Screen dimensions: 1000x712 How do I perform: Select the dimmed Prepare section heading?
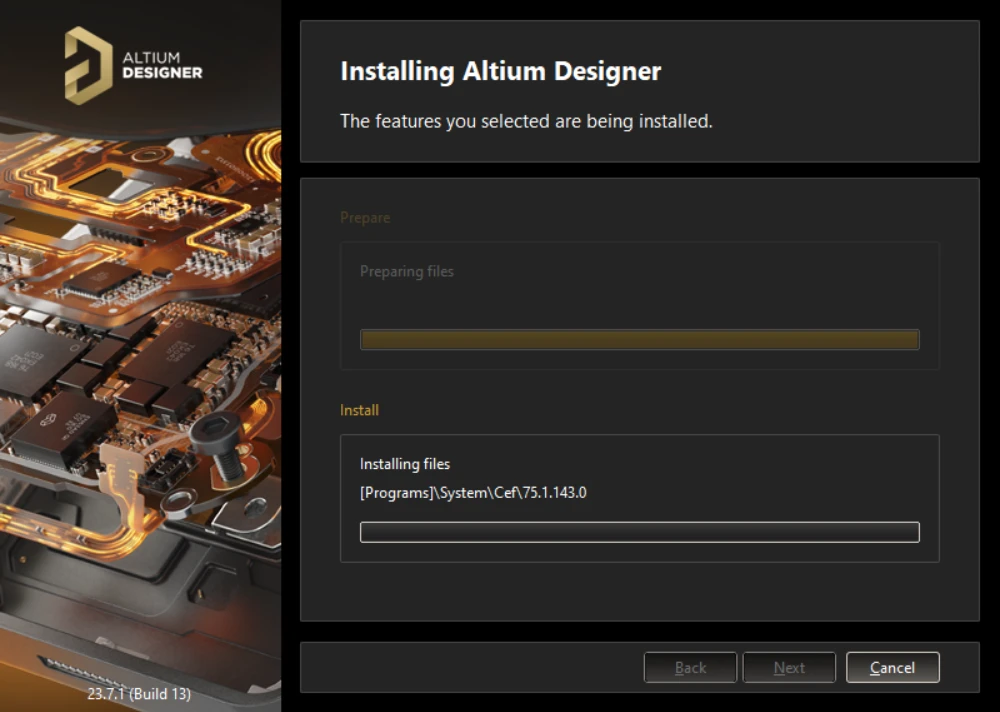click(x=365, y=217)
